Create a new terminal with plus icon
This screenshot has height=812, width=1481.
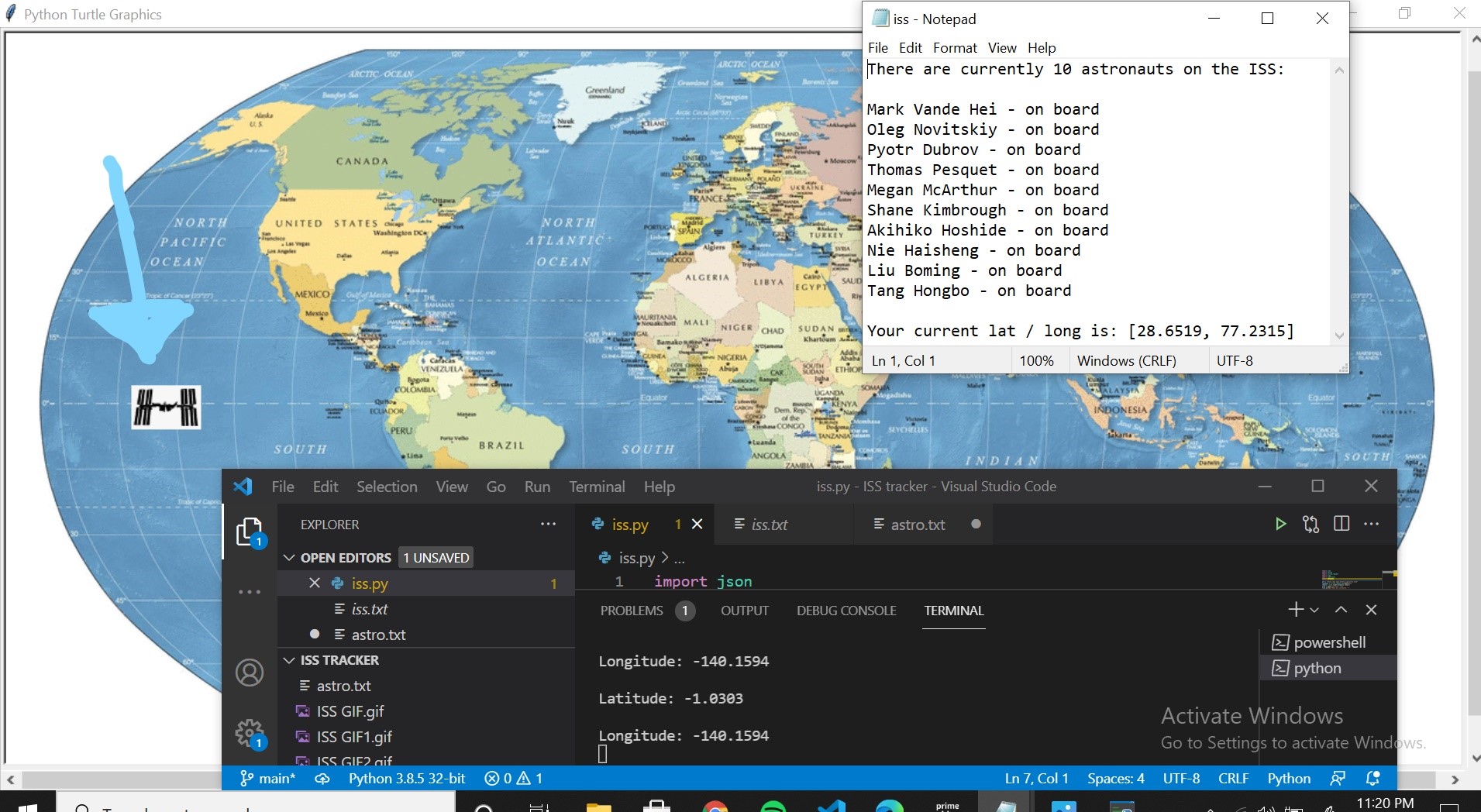(1295, 610)
